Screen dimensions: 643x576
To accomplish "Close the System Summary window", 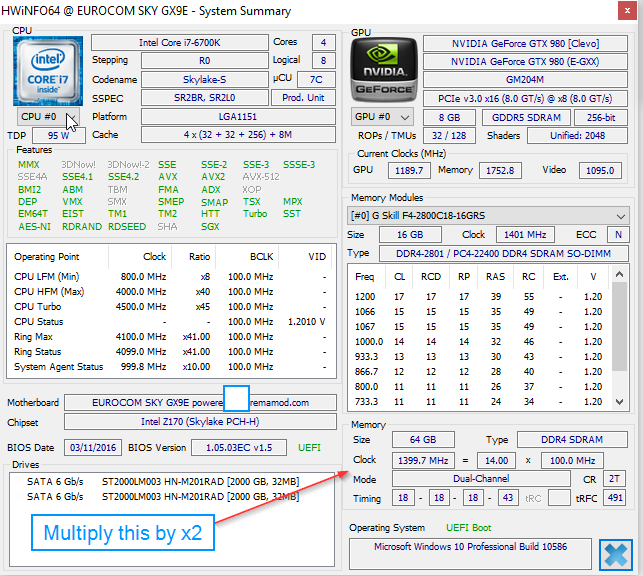I will pos(627,11).
